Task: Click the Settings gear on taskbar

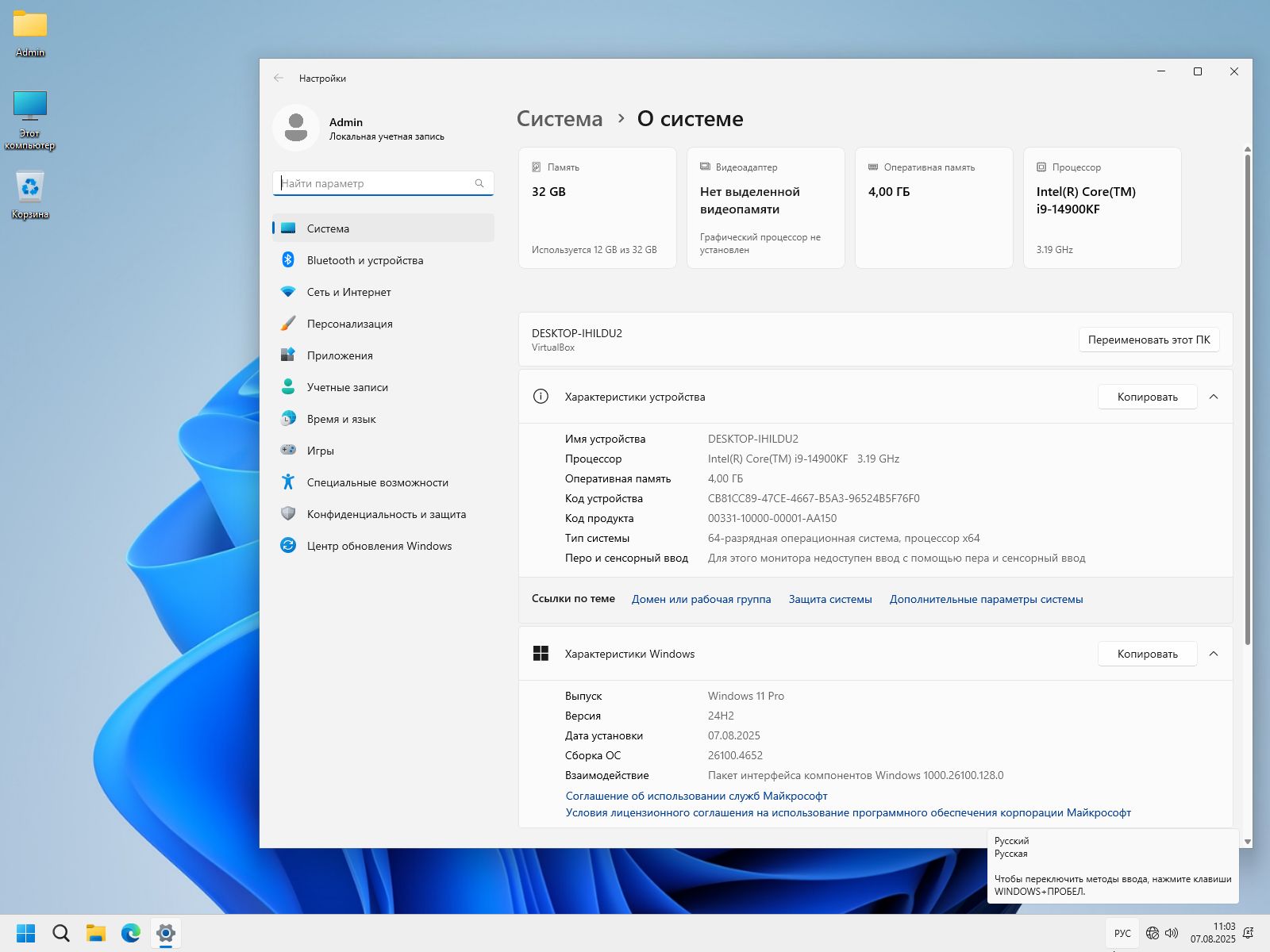Action: 166,933
